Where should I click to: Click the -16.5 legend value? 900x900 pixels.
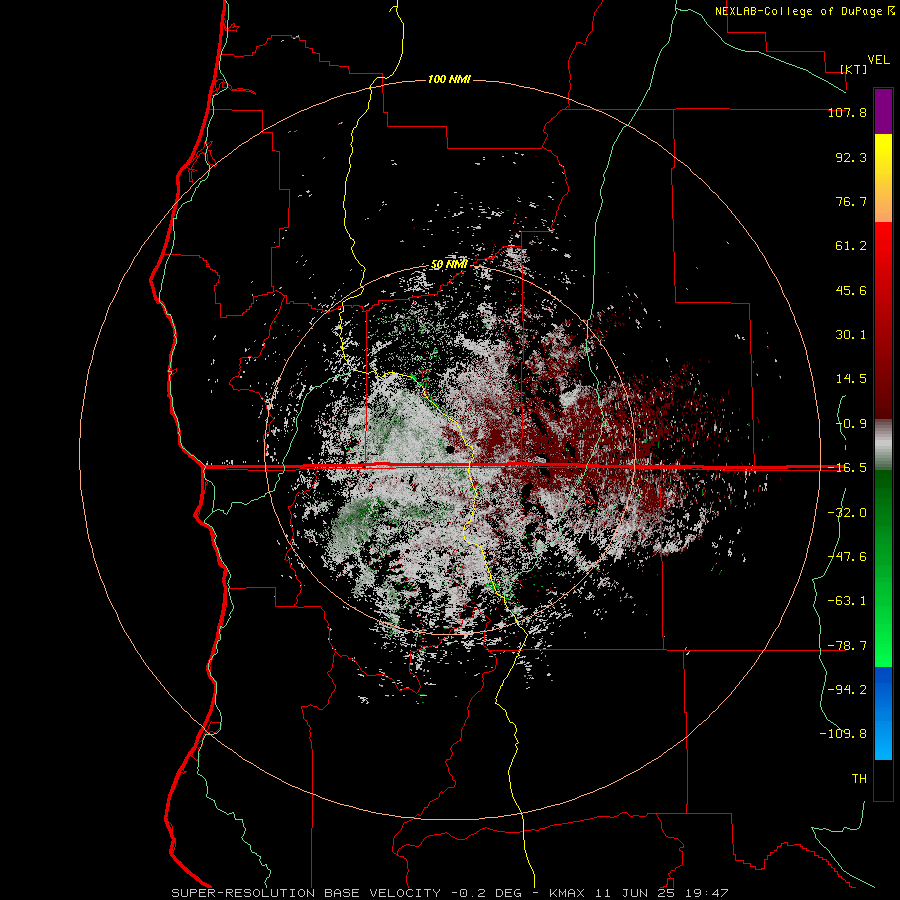(x=847, y=468)
